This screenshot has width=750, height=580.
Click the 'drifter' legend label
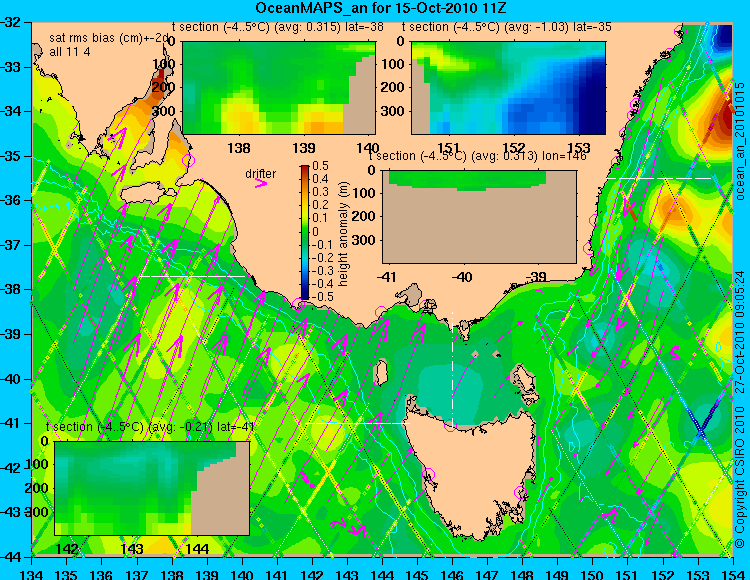tap(261, 174)
